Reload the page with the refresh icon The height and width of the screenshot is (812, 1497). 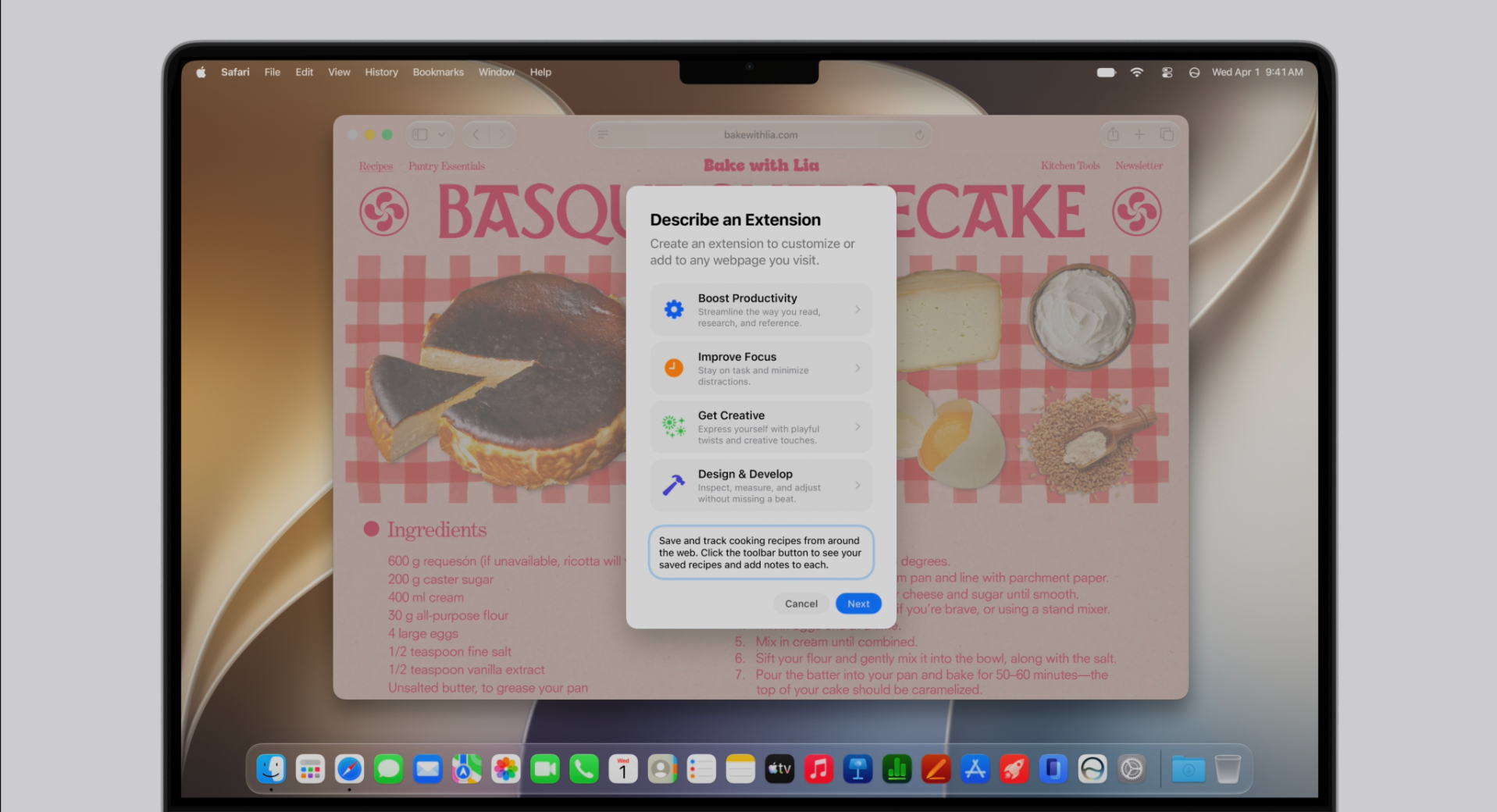coord(920,135)
